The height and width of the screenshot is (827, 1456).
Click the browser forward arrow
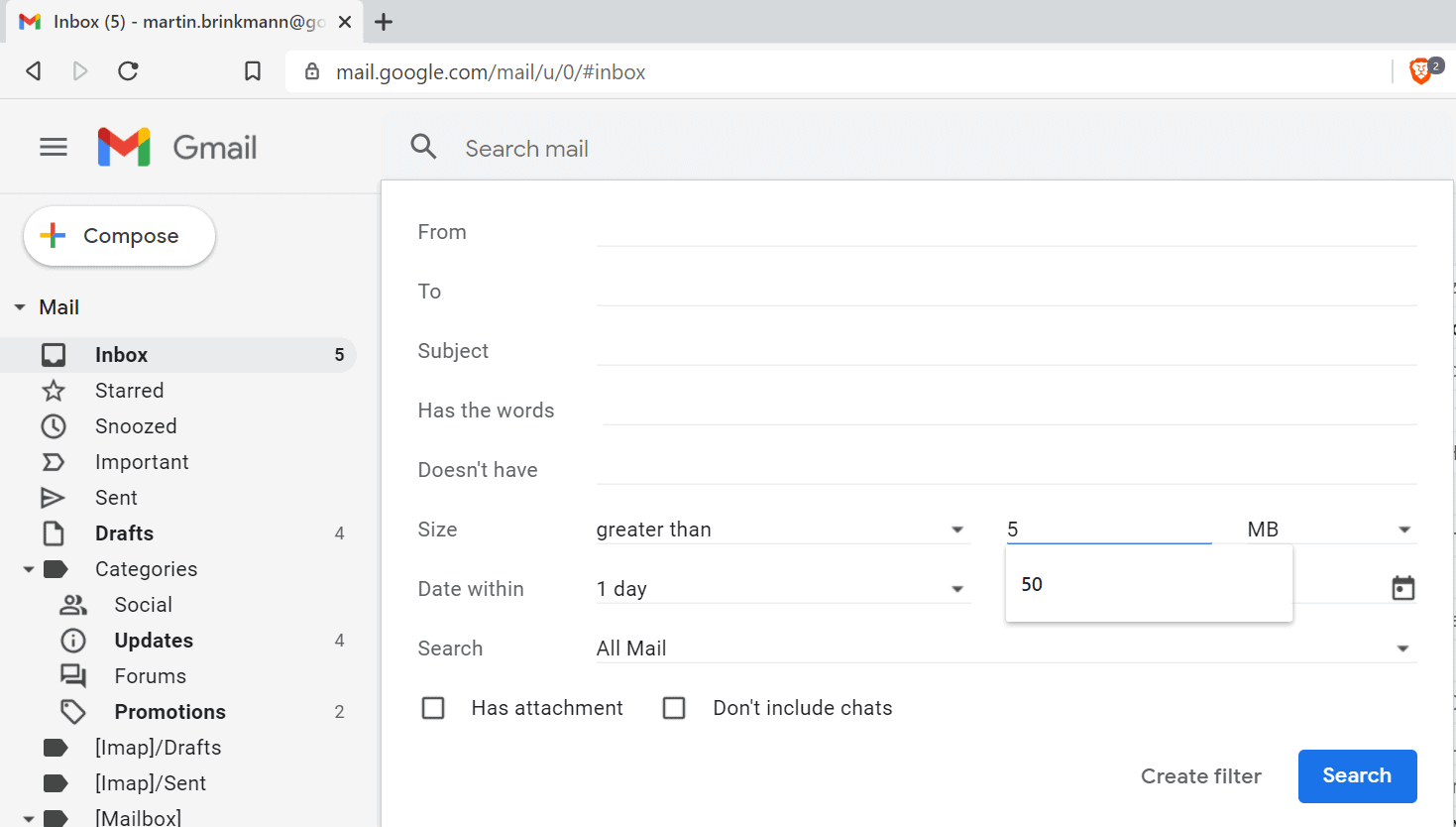tap(80, 71)
